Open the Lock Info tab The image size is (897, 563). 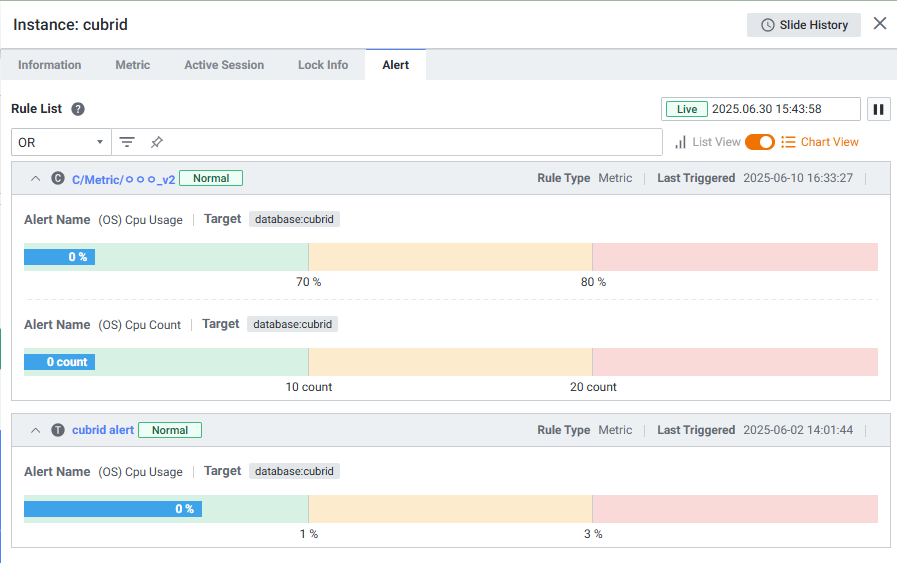pos(323,65)
